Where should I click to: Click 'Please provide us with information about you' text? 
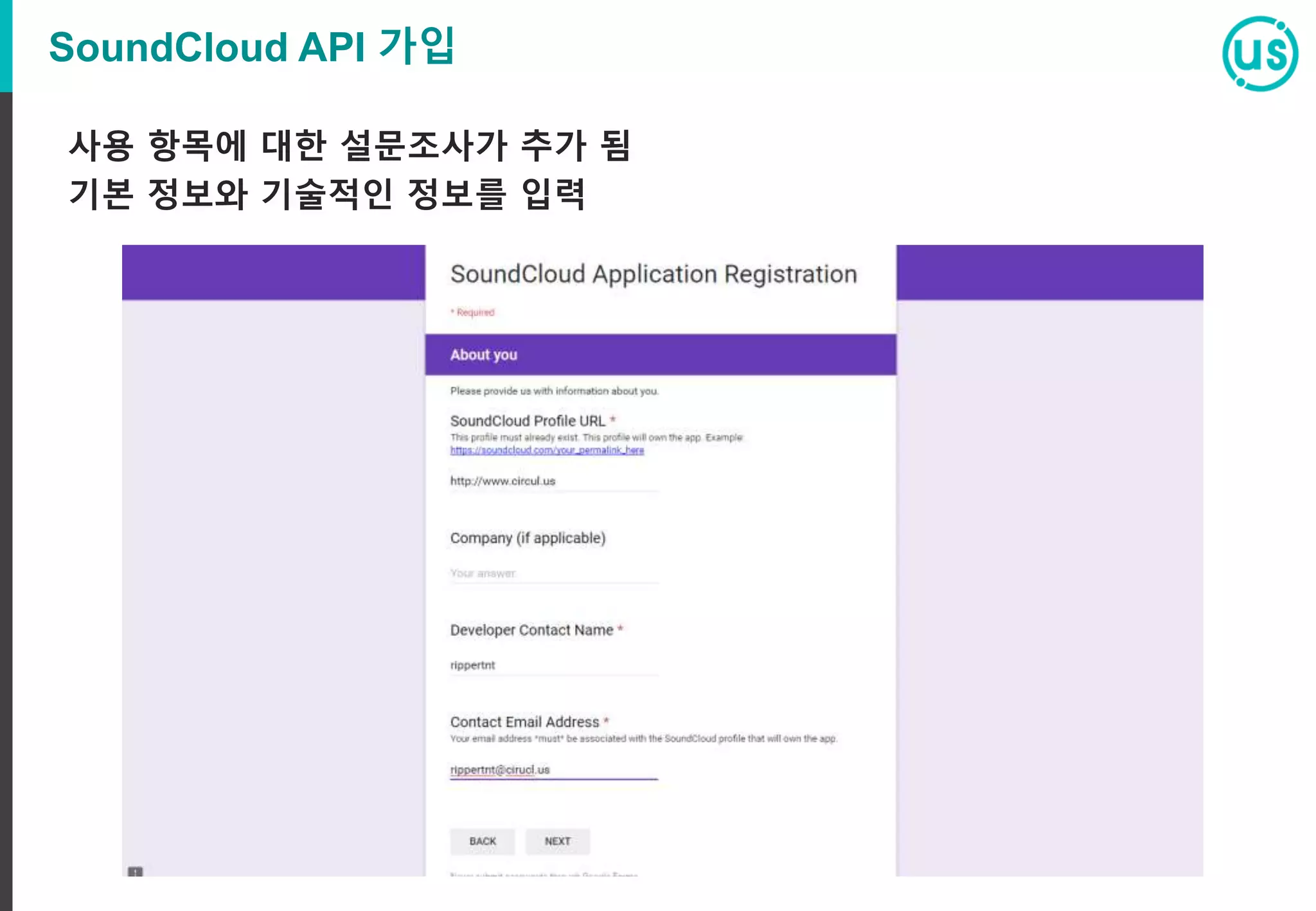pyautogui.click(x=555, y=391)
